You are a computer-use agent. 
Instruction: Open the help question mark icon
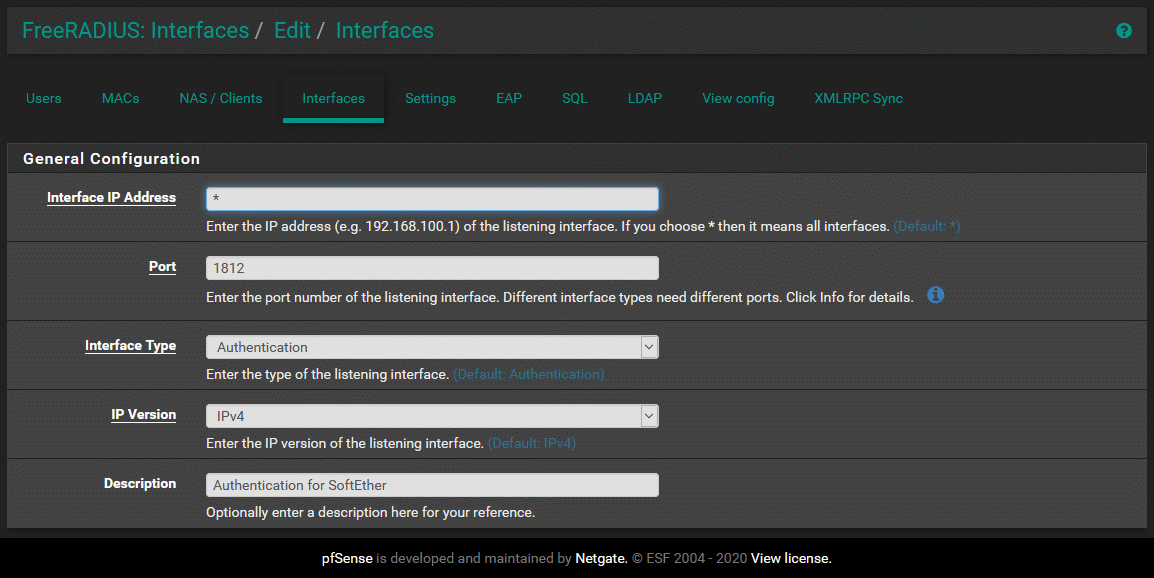[x=1123, y=30]
